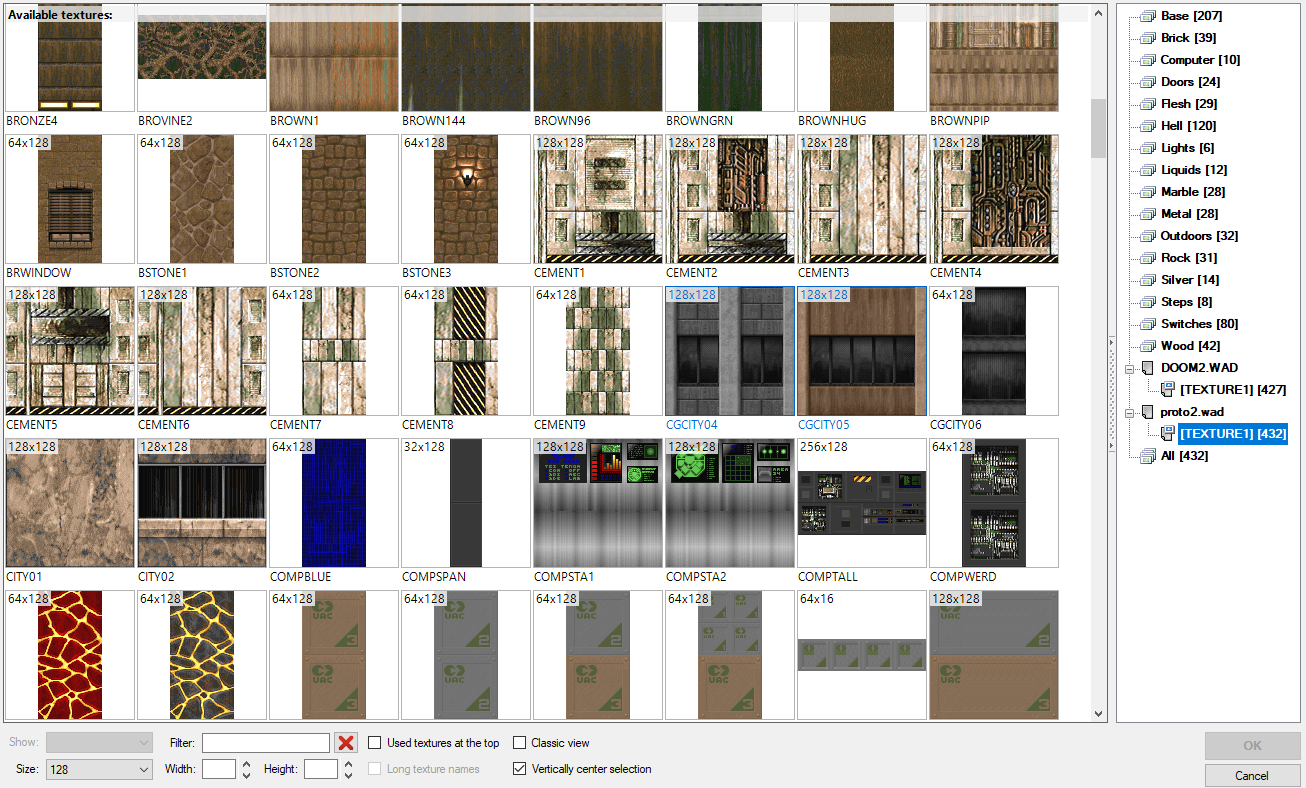
Task: Open Liquids [12] category
Action: [x=1194, y=170]
